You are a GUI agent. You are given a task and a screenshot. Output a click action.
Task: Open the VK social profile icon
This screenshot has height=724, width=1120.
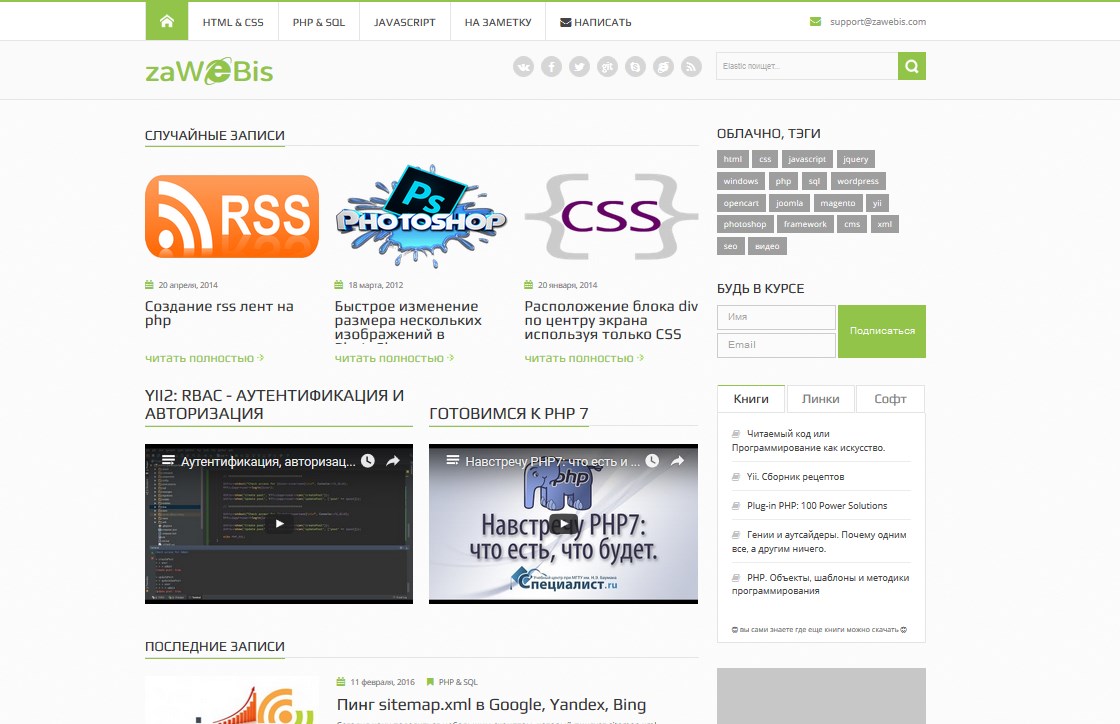(523, 67)
